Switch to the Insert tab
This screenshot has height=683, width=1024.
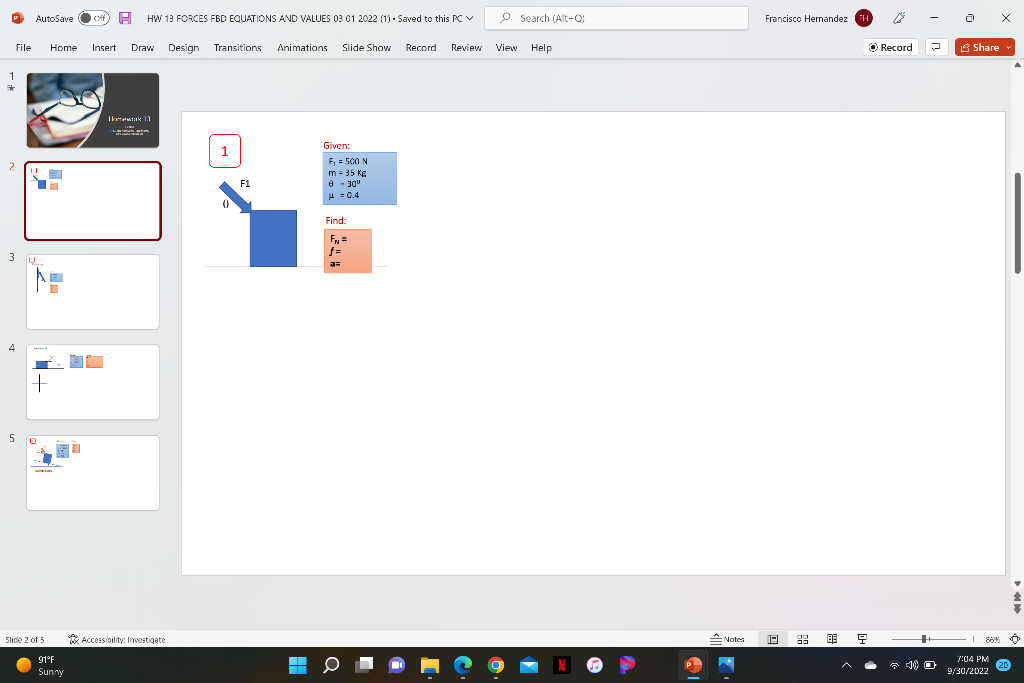[104, 48]
